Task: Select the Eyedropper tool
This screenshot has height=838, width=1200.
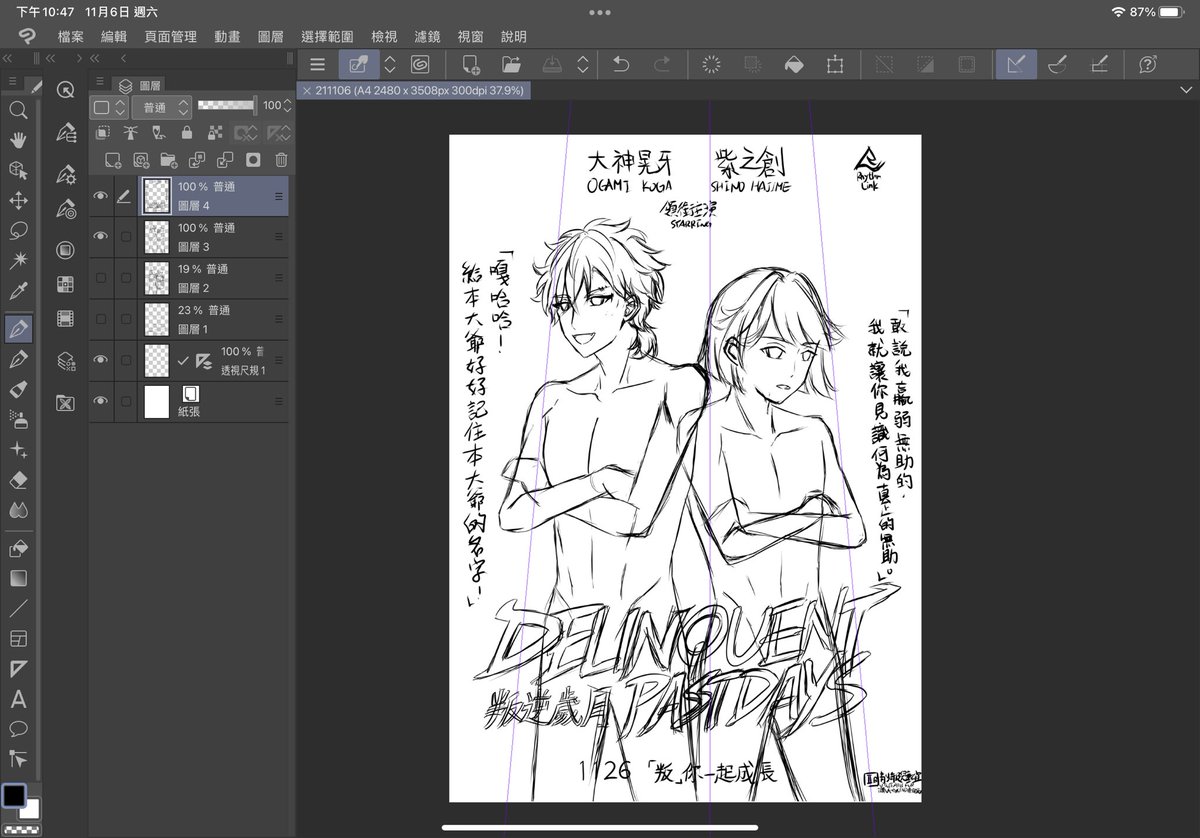Action: [x=18, y=291]
